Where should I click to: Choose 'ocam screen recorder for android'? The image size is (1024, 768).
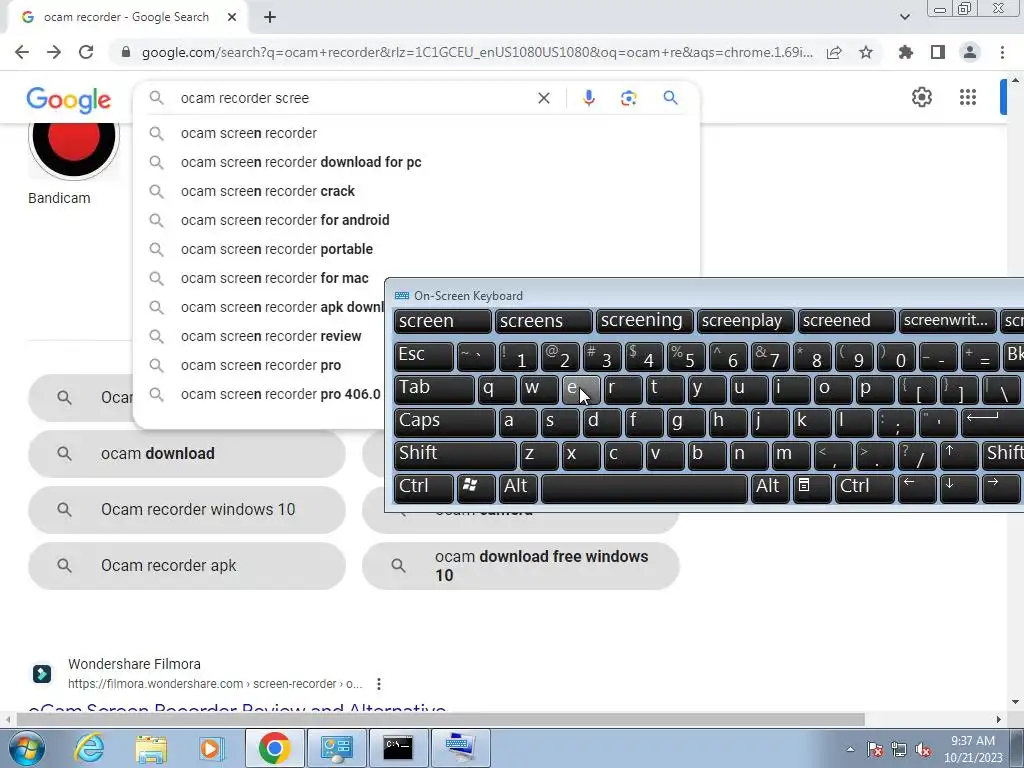pyautogui.click(x=416, y=220)
